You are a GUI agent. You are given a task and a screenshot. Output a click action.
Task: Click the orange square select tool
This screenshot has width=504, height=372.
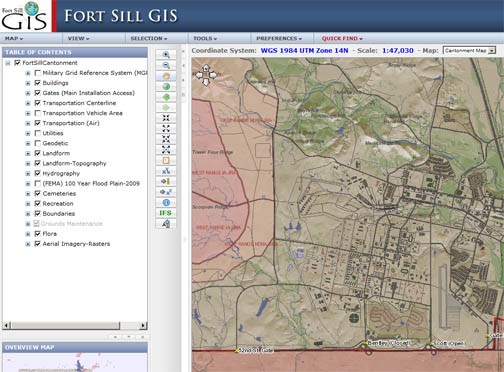coord(166,160)
